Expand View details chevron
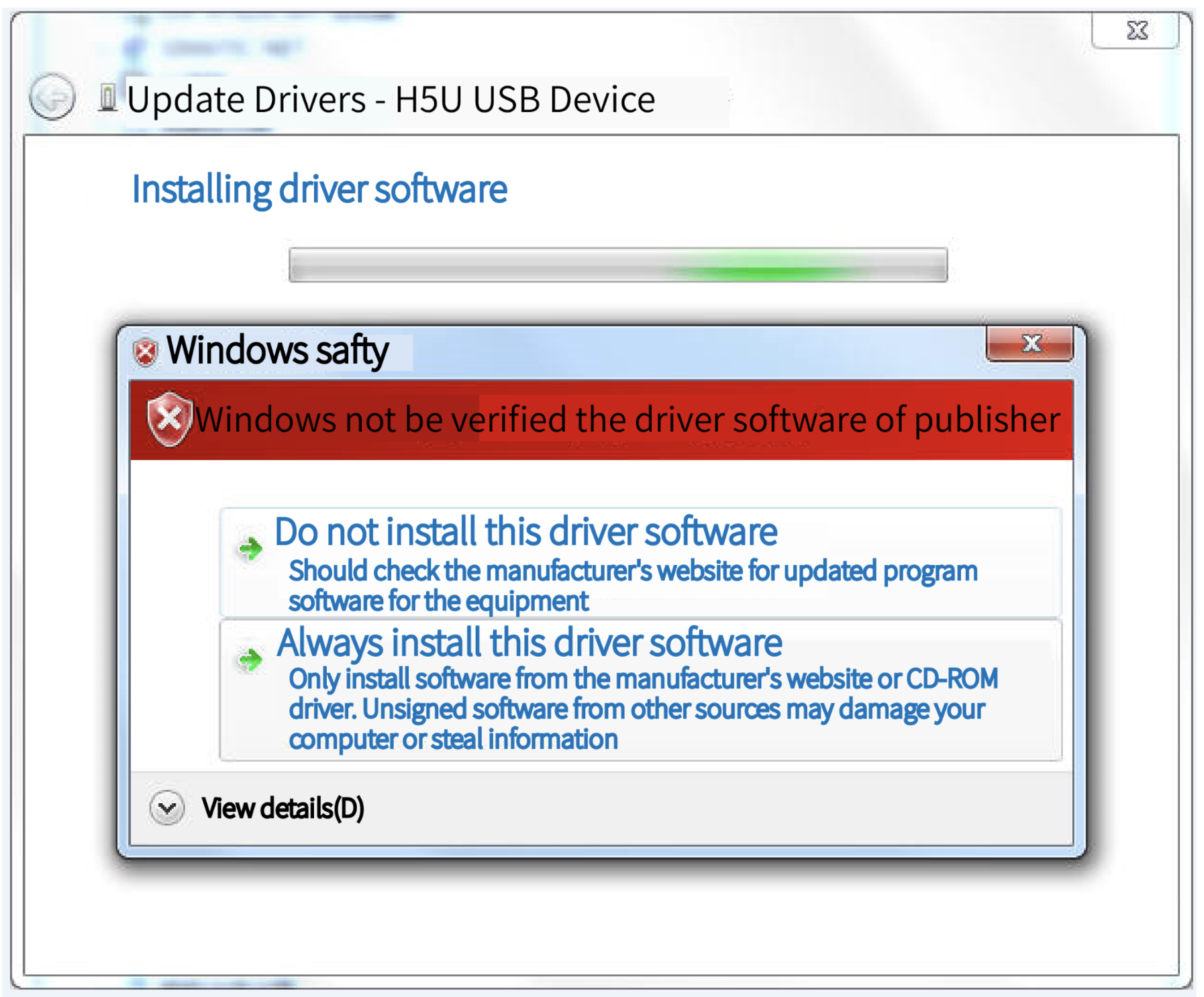 tap(167, 808)
